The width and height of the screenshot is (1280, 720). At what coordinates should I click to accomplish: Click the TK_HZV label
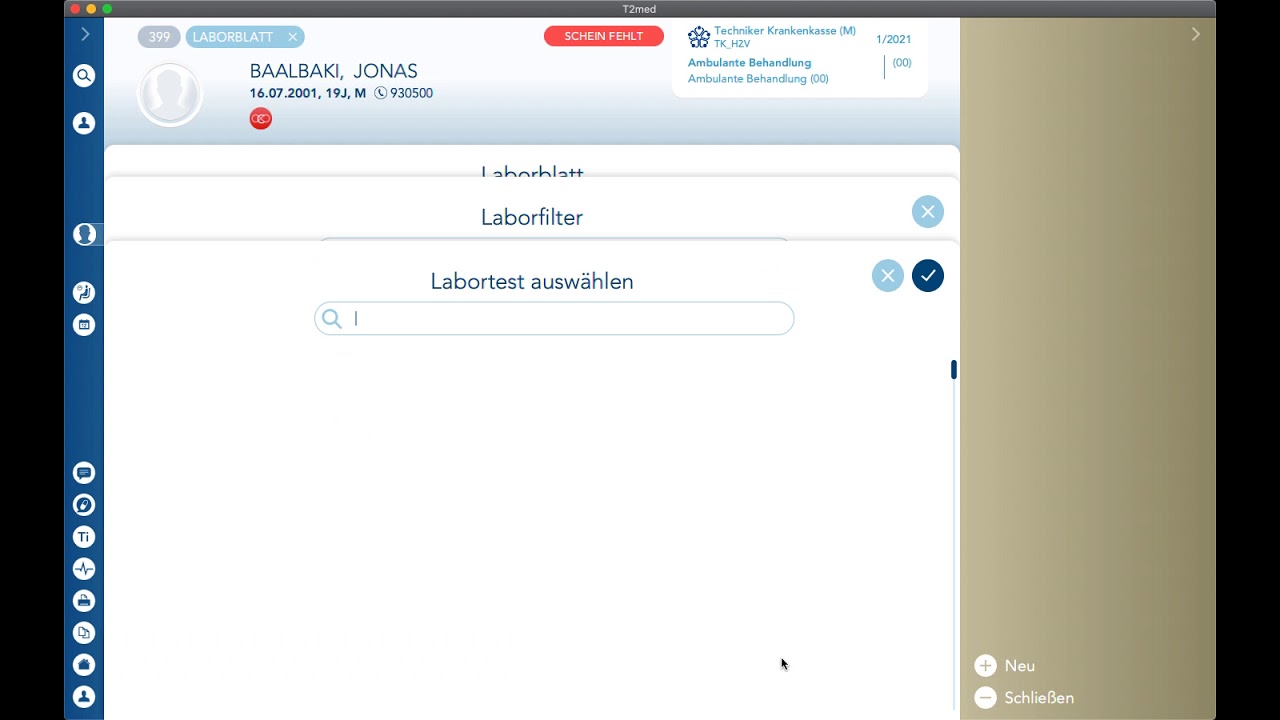tap(732, 44)
